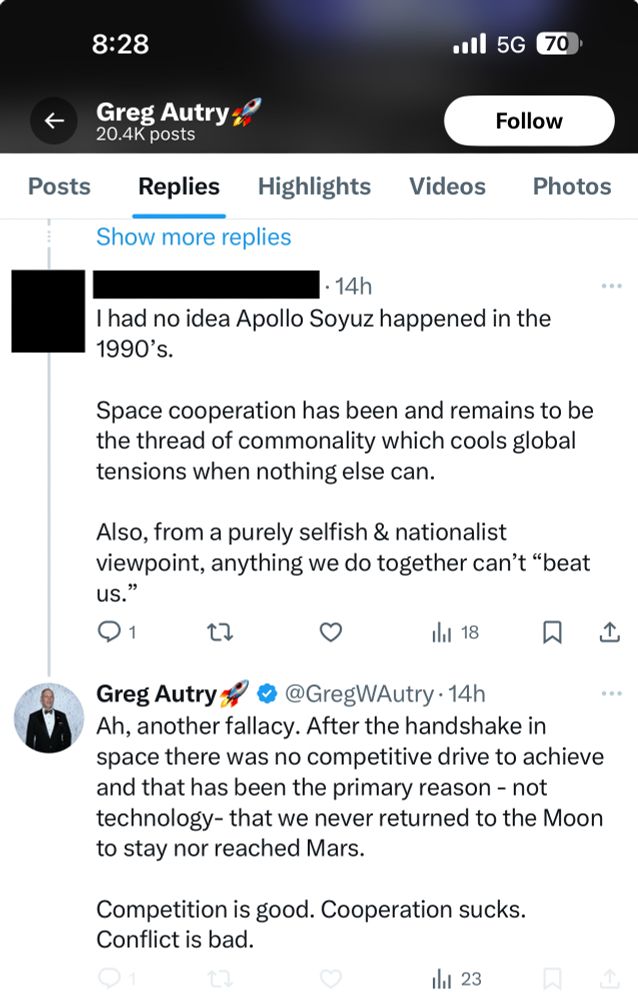Expand Show more replies
This screenshot has width=638, height=1000.
point(193,237)
